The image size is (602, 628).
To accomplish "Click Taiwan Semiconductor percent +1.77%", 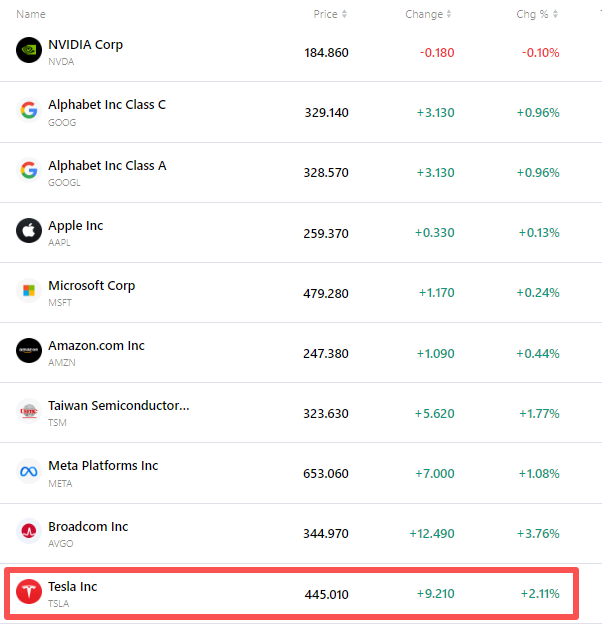I will click(540, 414).
